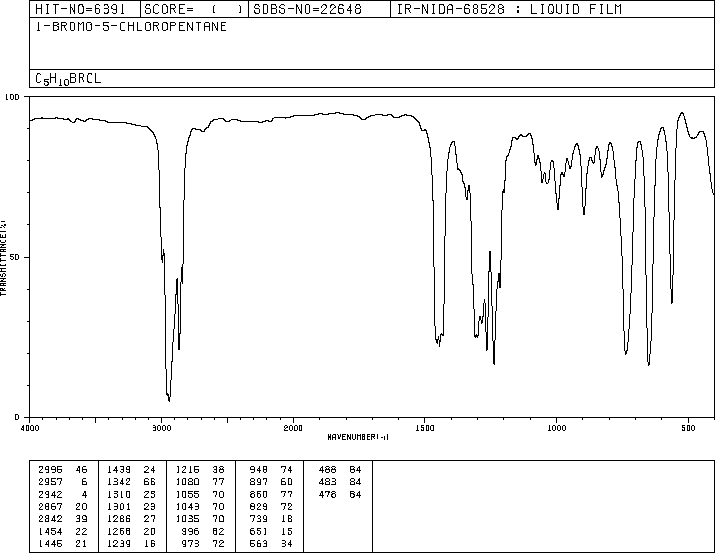The width and height of the screenshot is (715, 553).
Task: Click transmittance 34 beside peak 563
Action: 286,543
